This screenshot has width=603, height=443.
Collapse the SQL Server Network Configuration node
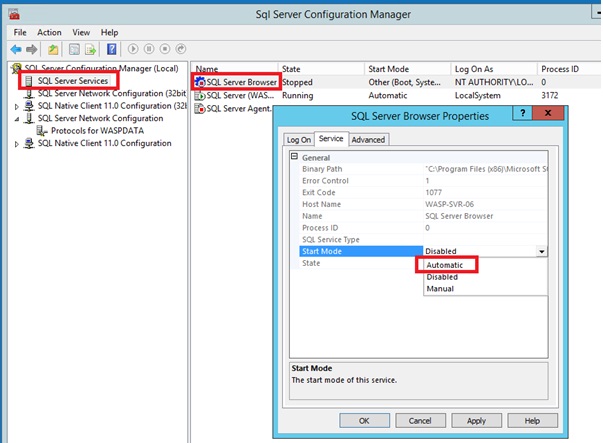point(16,118)
